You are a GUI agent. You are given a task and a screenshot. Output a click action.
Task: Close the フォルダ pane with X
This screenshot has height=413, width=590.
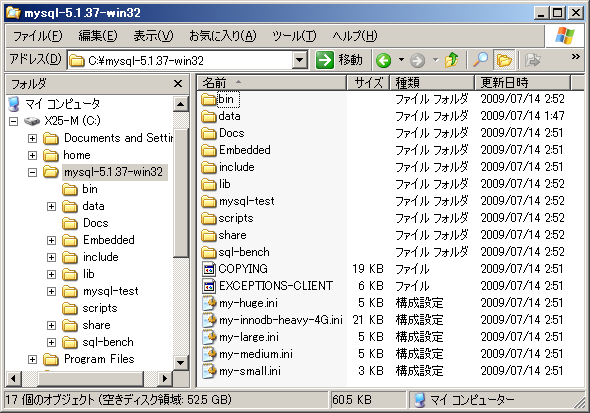coord(178,84)
